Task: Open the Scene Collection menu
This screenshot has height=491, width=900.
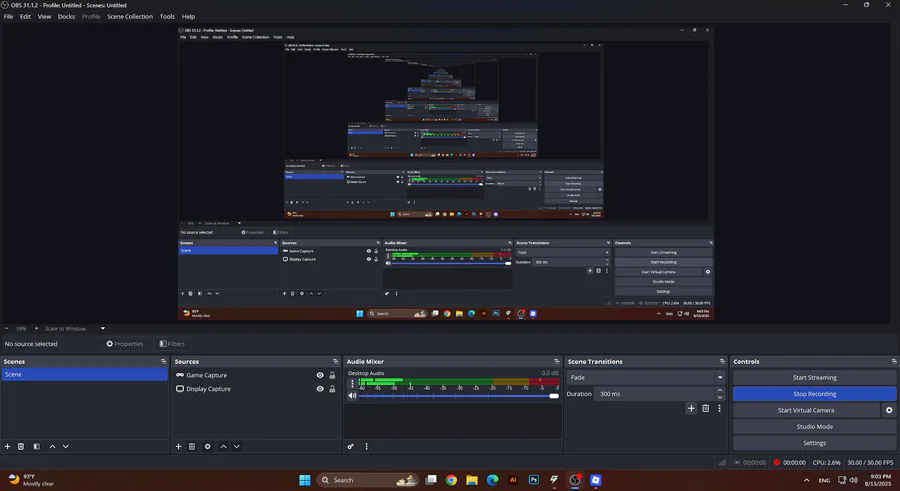Action: point(130,17)
